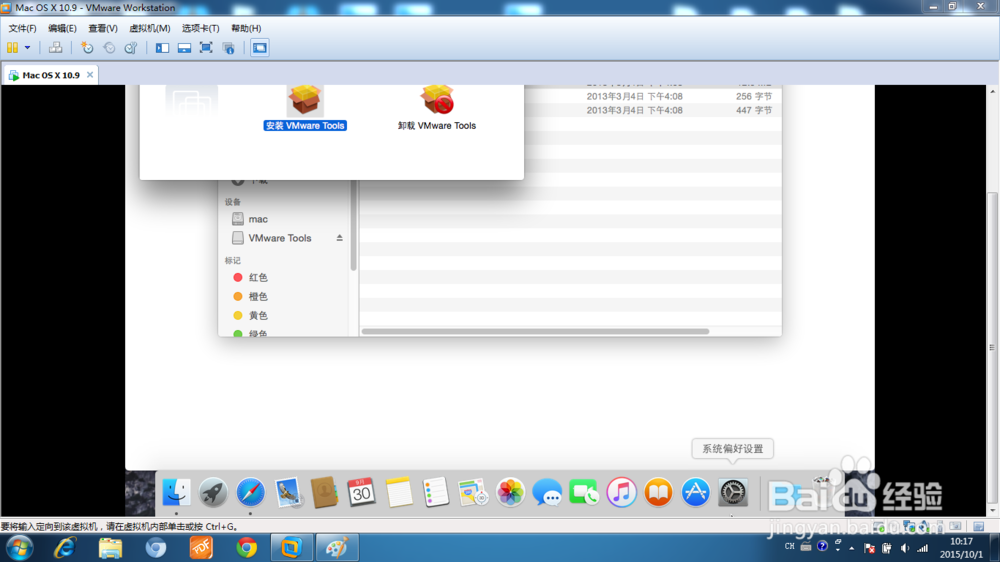Viewport: 1000px width, 562px height.
Task: Choose the 红色 red tag in sidebar
Action: click(x=250, y=277)
